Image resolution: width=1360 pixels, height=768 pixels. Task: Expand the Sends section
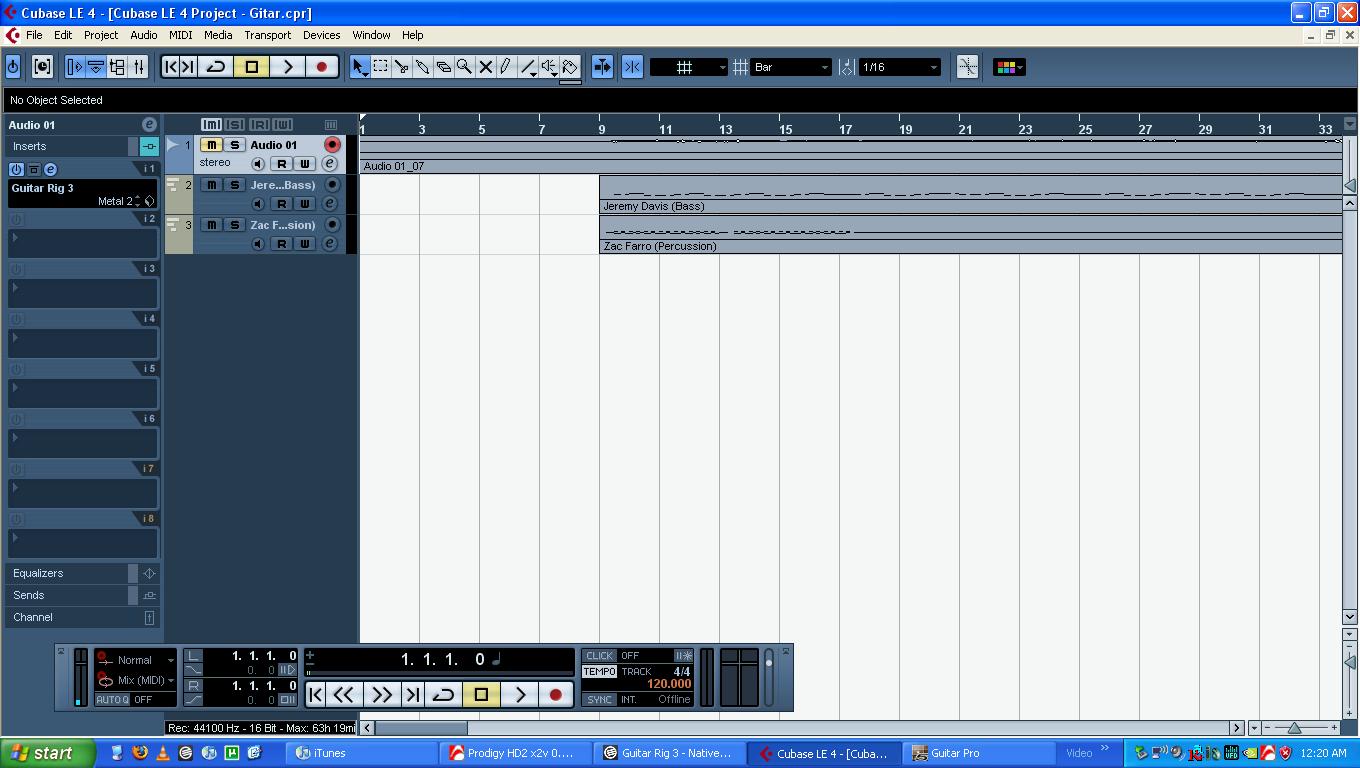click(x=84, y=595)
